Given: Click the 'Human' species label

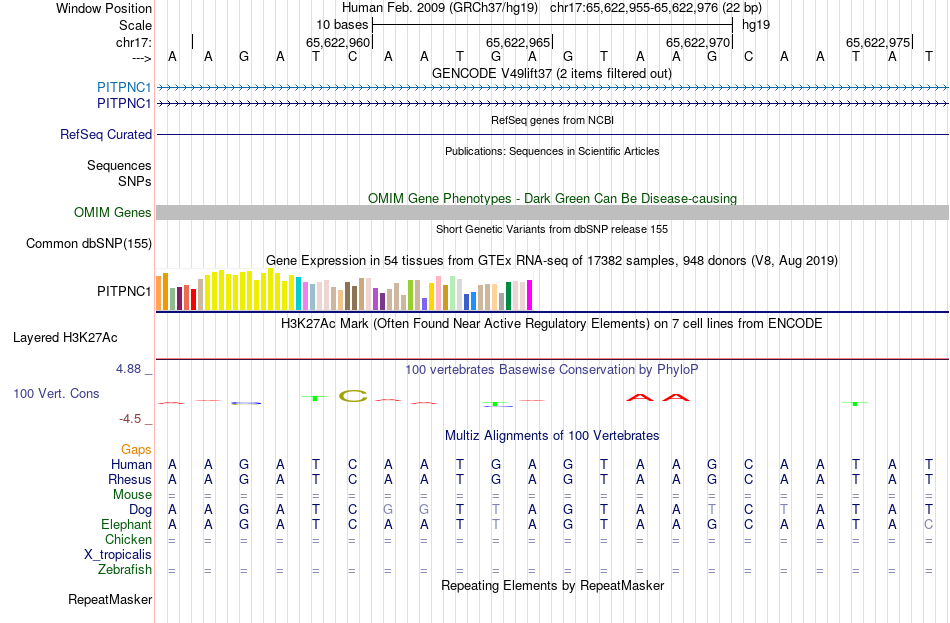Looking at the screenshot, I should 131,465.
